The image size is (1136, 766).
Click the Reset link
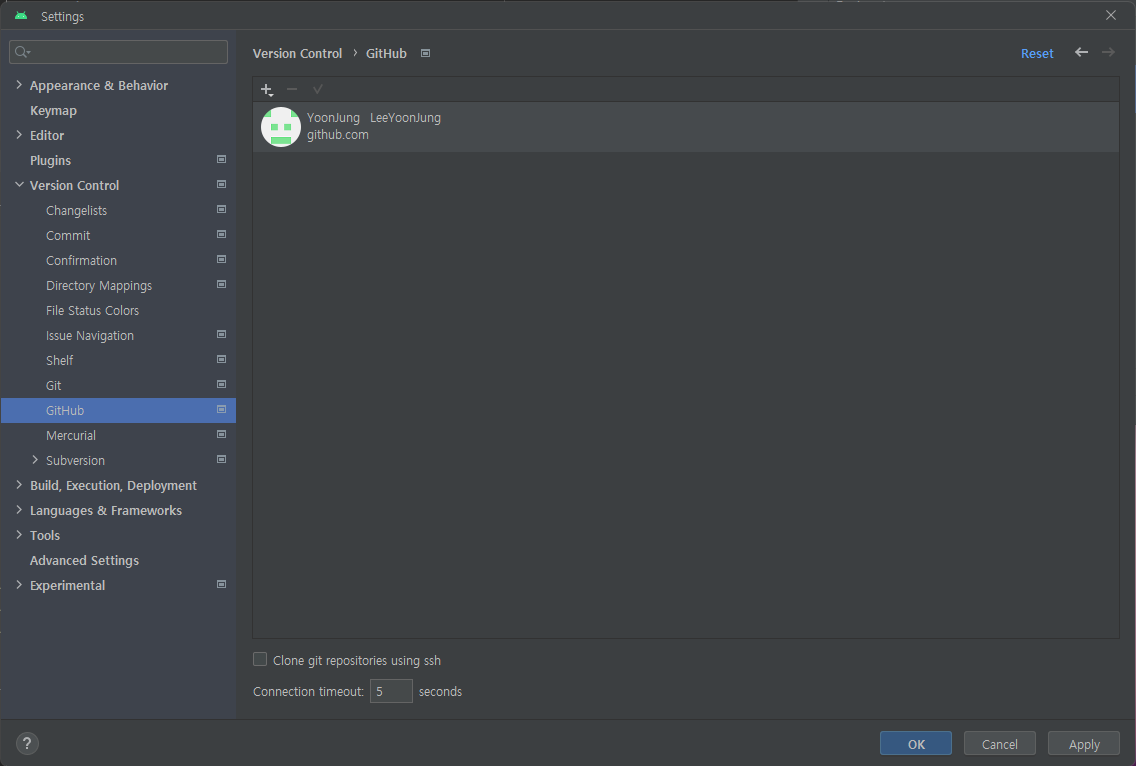pyautogui.click(x=1037, y=54)
